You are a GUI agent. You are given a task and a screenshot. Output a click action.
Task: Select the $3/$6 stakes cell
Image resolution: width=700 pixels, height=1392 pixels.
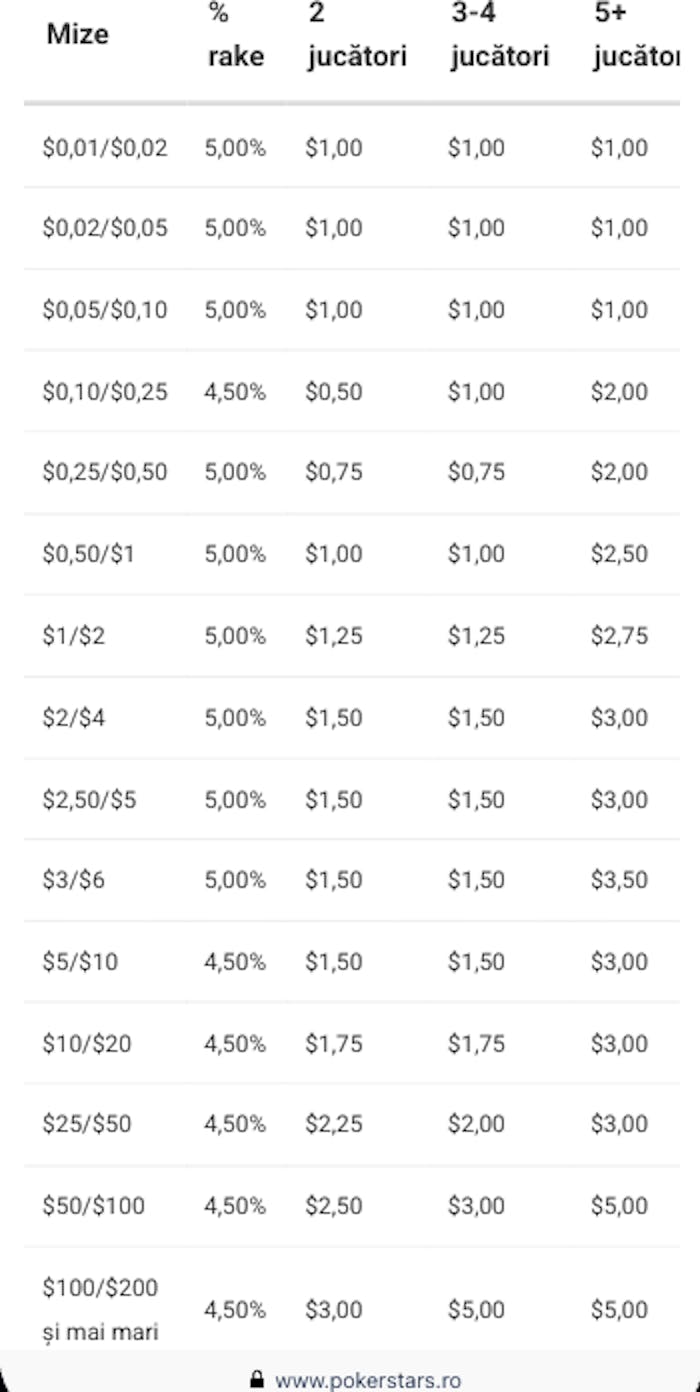click(73, 880)
